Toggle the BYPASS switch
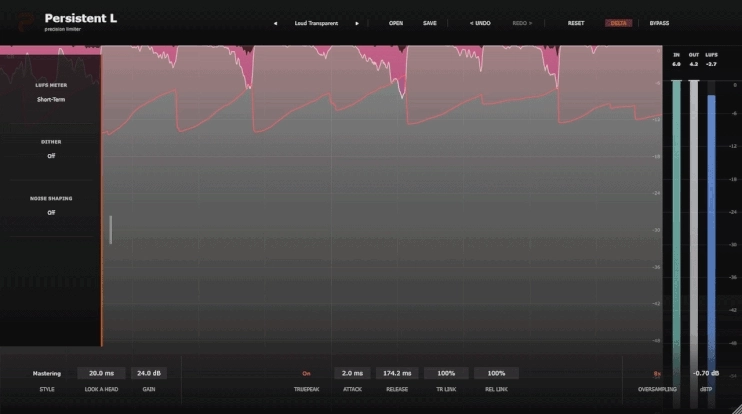 click(x=659, y=23)
